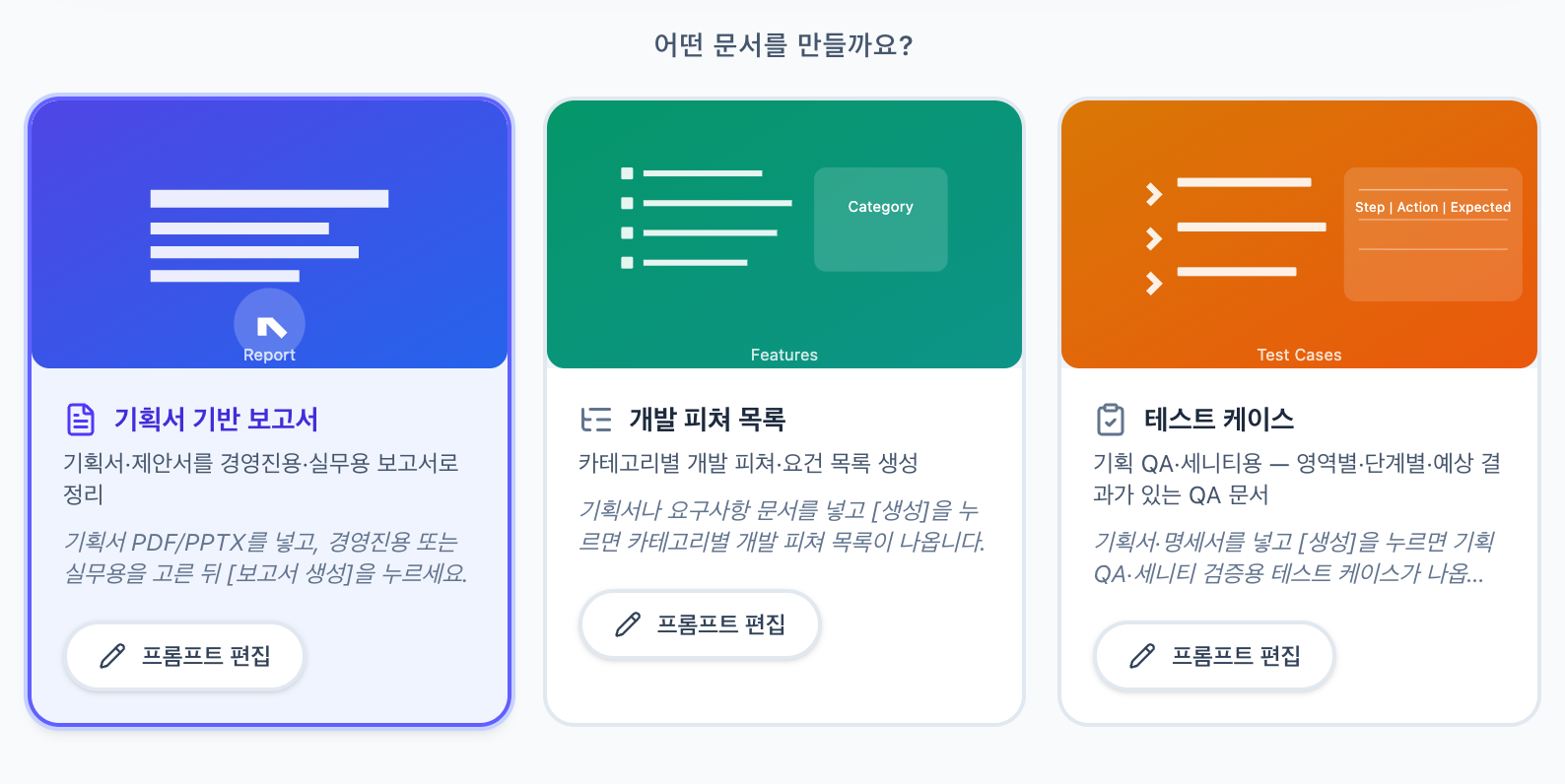Click a chevron arrow bullet in the Test Cases illustration
Image resolution: width=1565 pixels, height=784 pixels.
pyautogui.click(x=1152, y=195)
